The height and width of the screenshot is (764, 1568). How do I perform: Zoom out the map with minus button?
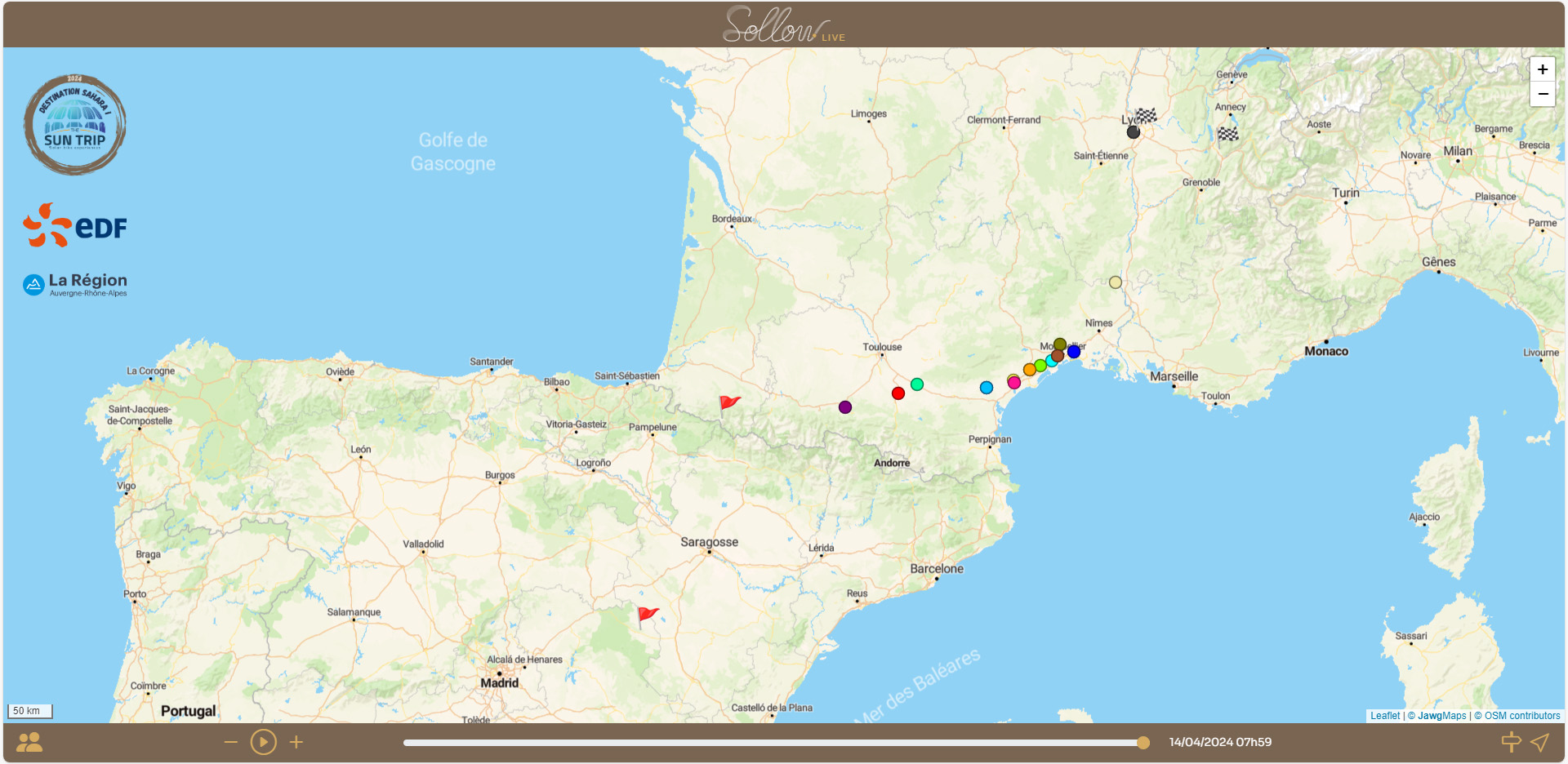pyautogui.click(x=1542, y=94)
